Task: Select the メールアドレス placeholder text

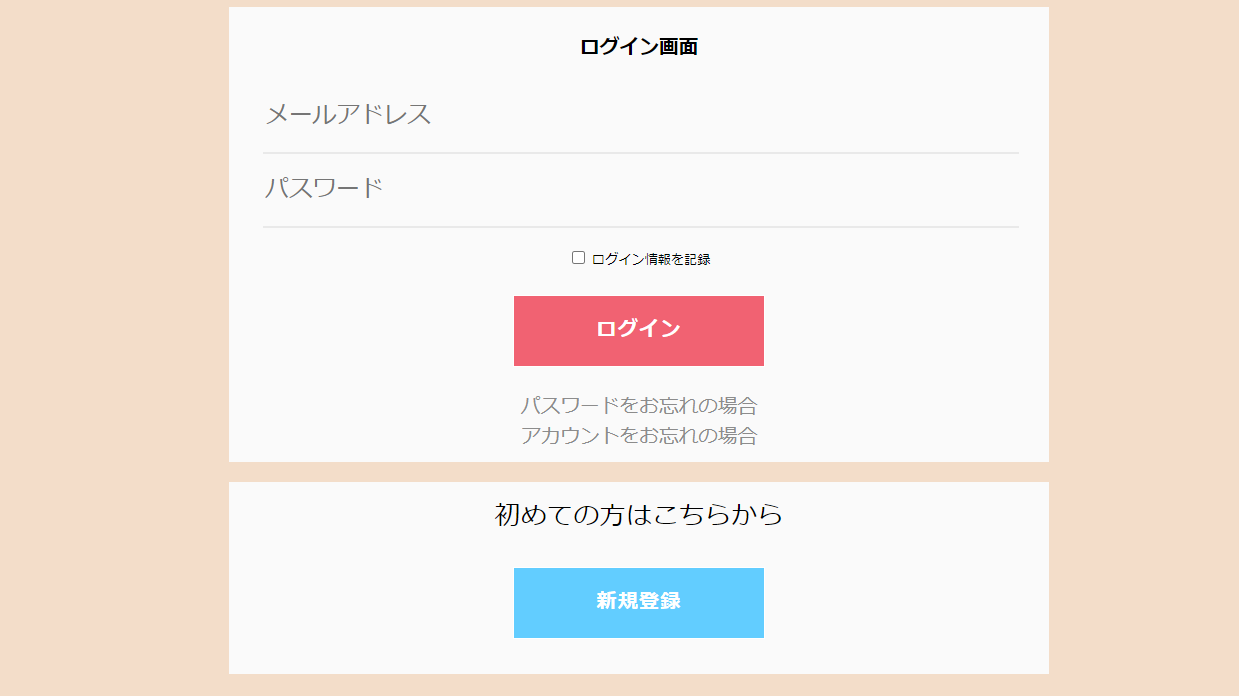Action: click(348, 115)
